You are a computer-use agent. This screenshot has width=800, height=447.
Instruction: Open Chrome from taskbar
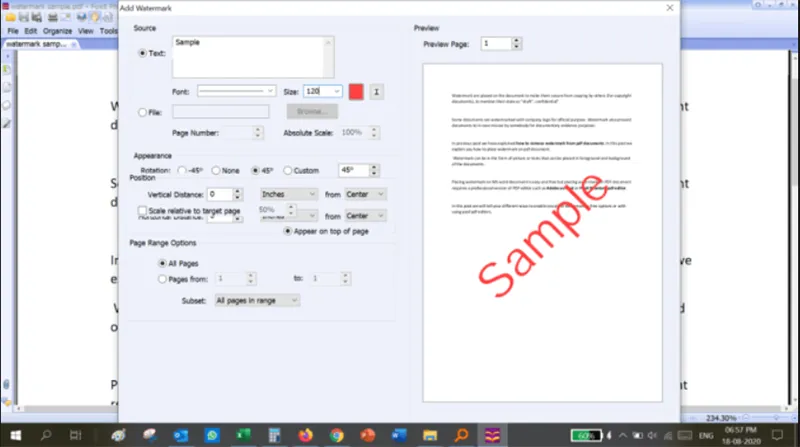click(337, 435)
